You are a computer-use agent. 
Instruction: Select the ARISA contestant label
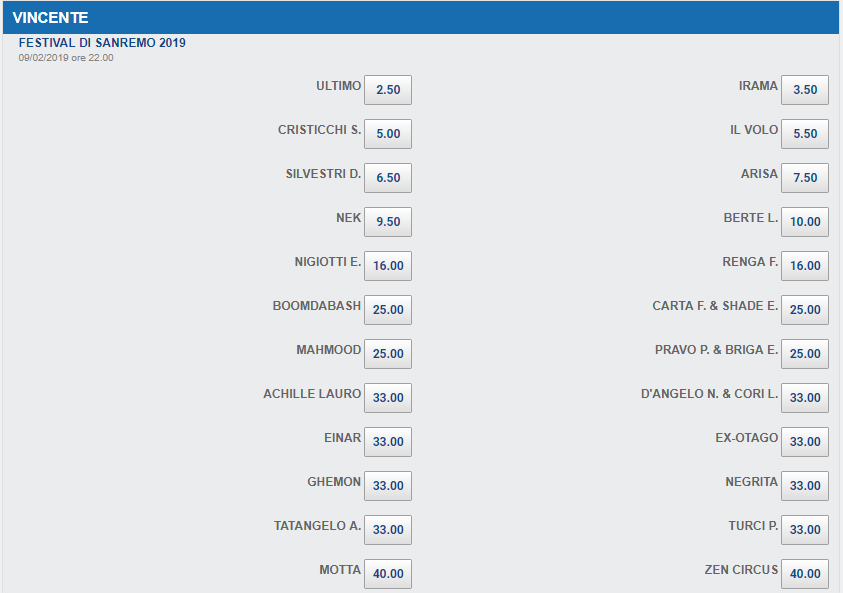pyautogui.click(x=759, y=174)
